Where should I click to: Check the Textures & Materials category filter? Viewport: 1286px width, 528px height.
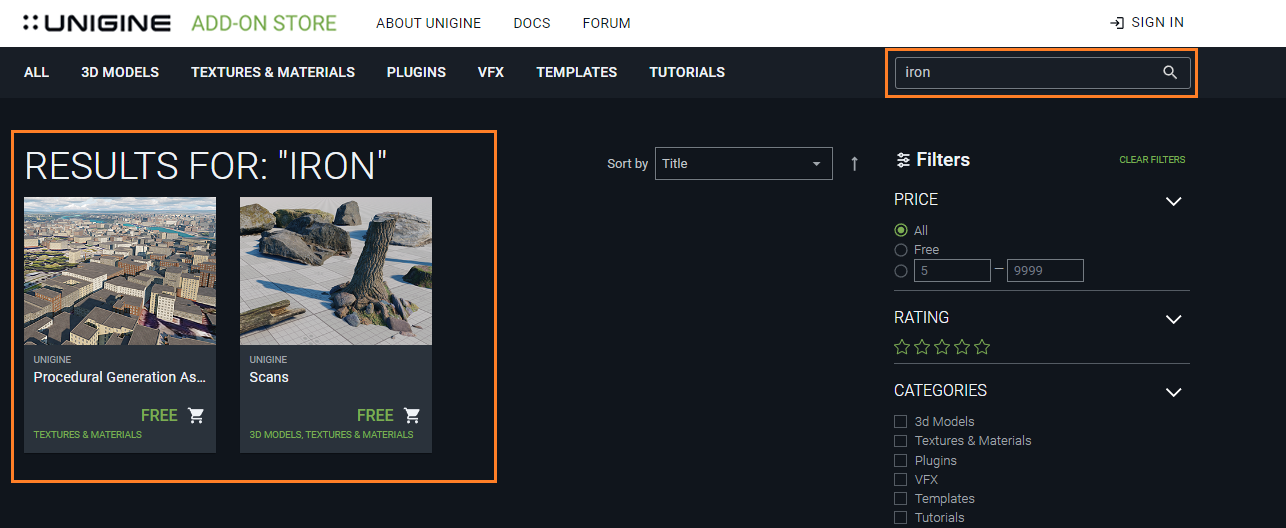pyautogui.click(x=901, y=440)
